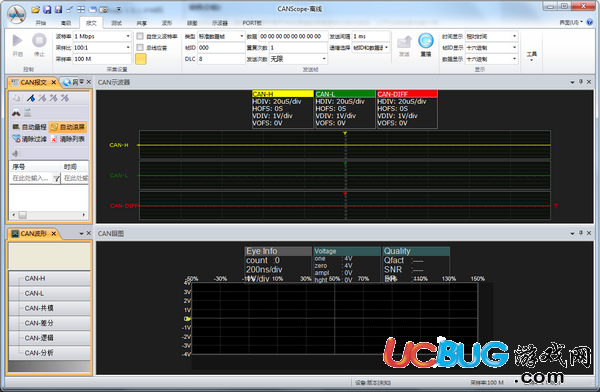Switch to the PORT板 ribbon tab
The width and height of the screenshot is (600, 392).
point(252,23)
